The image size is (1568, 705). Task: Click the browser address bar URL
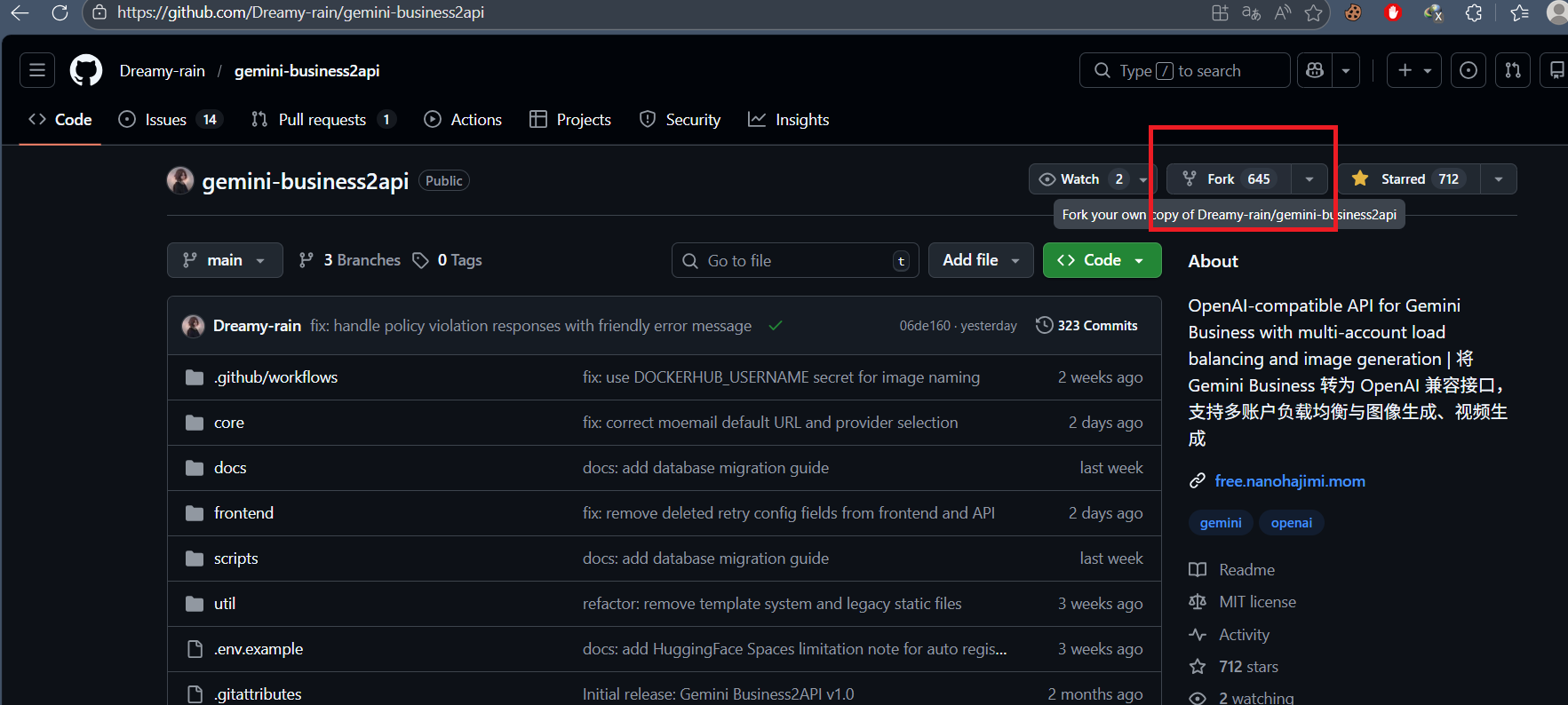point(300,12)
